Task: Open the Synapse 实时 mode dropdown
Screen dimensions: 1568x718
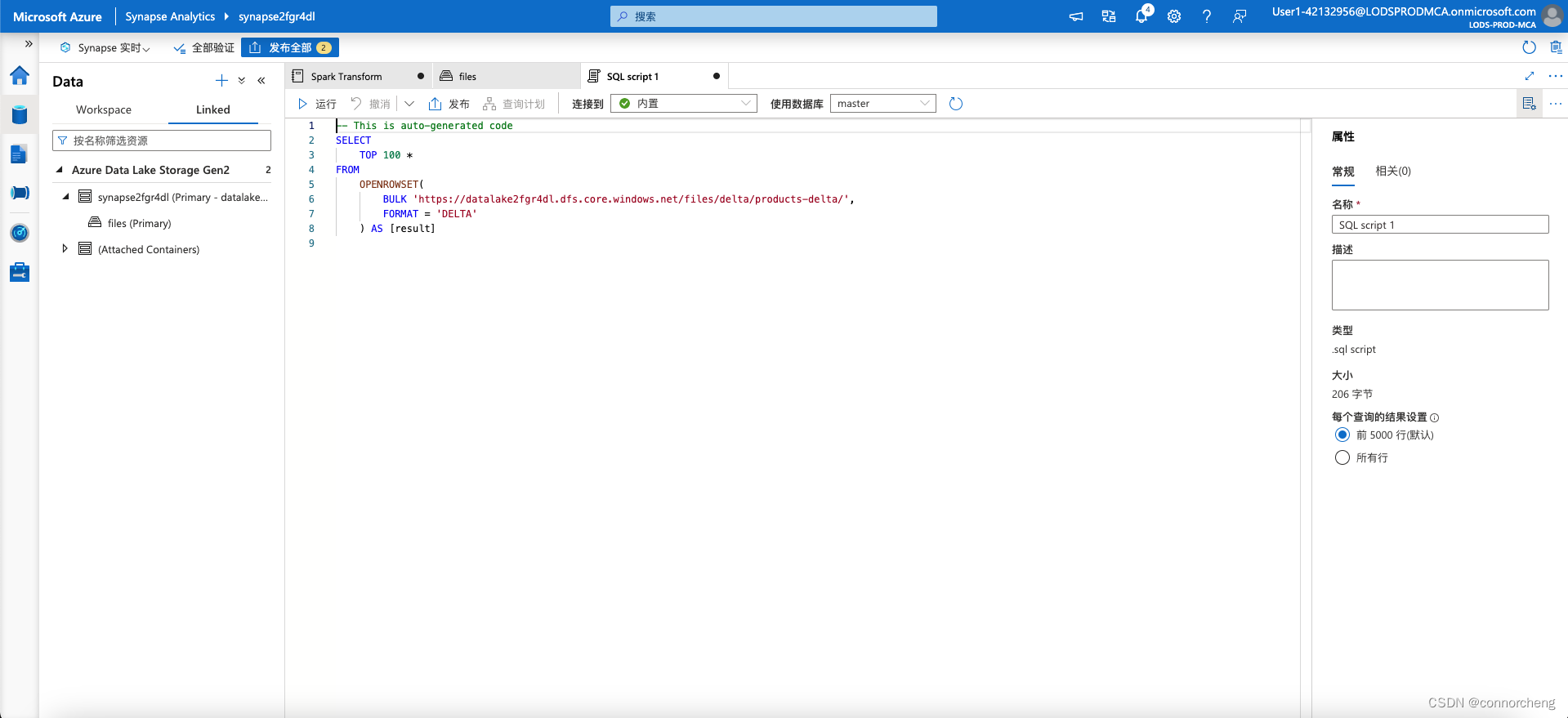Action: pos(105,47)
